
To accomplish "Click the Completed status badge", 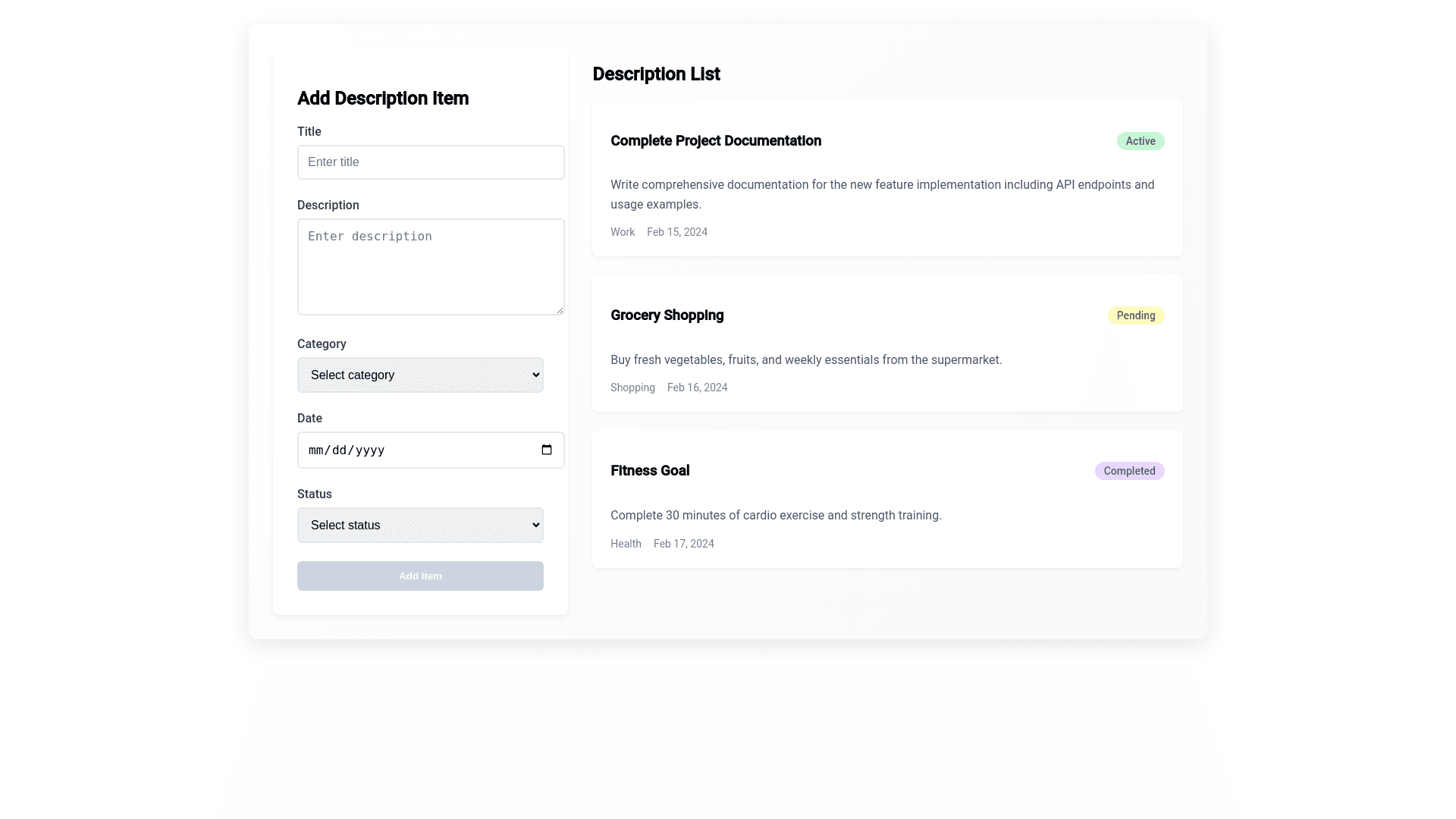I will click(x=1129, y=471).
